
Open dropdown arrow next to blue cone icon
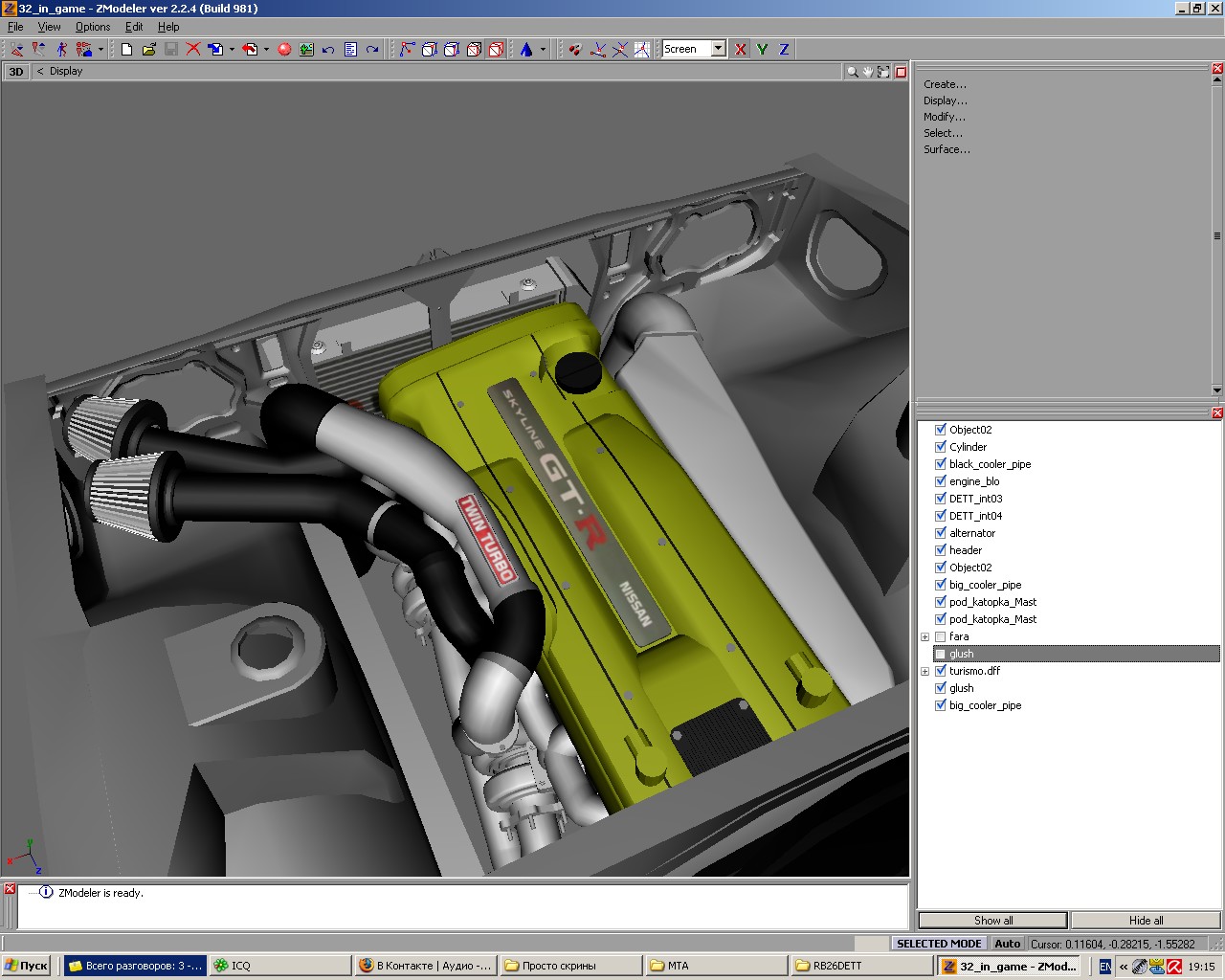coord(543,50)
